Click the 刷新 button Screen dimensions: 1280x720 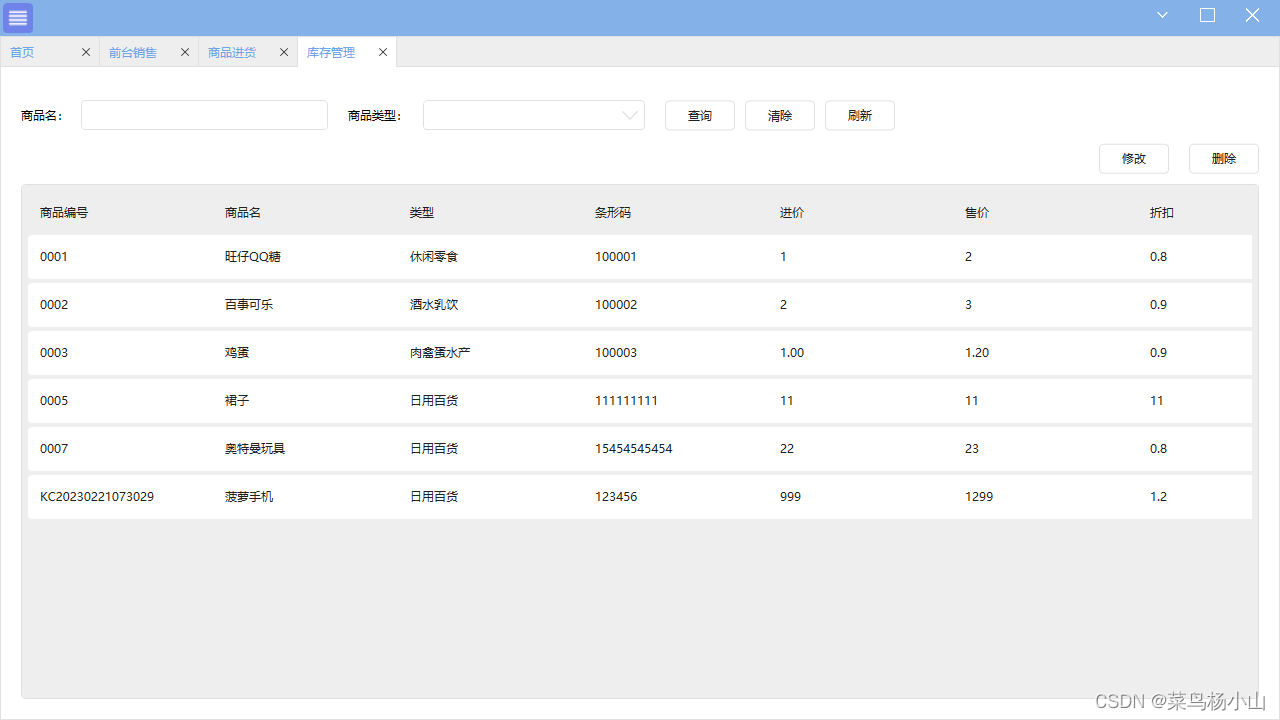860,115
